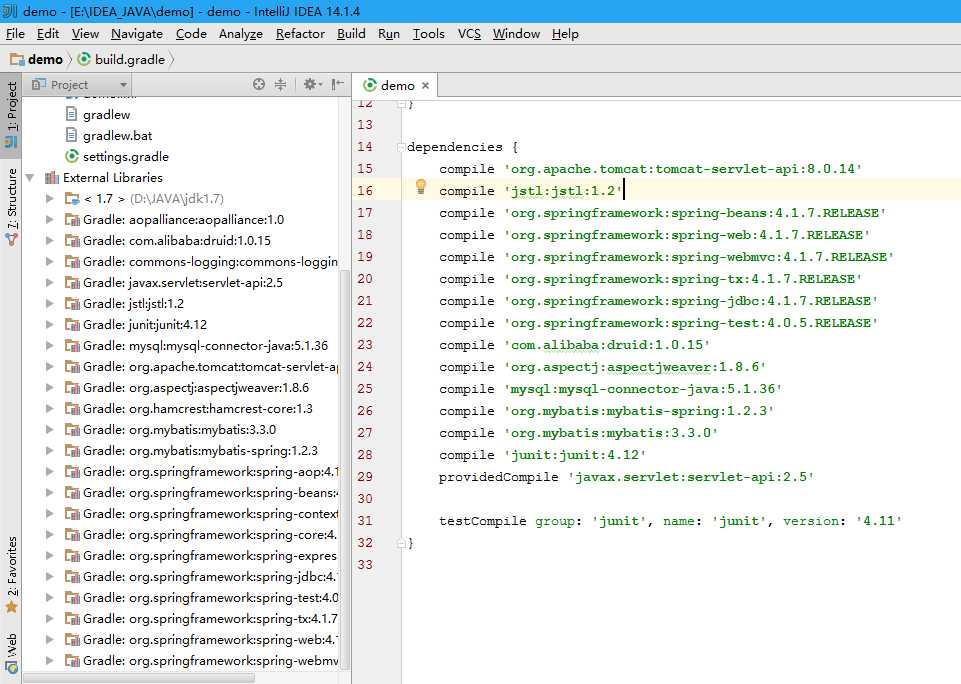Expand Gradle: com.alibaba:druid:1.0.15 node

tap(50, 240)
